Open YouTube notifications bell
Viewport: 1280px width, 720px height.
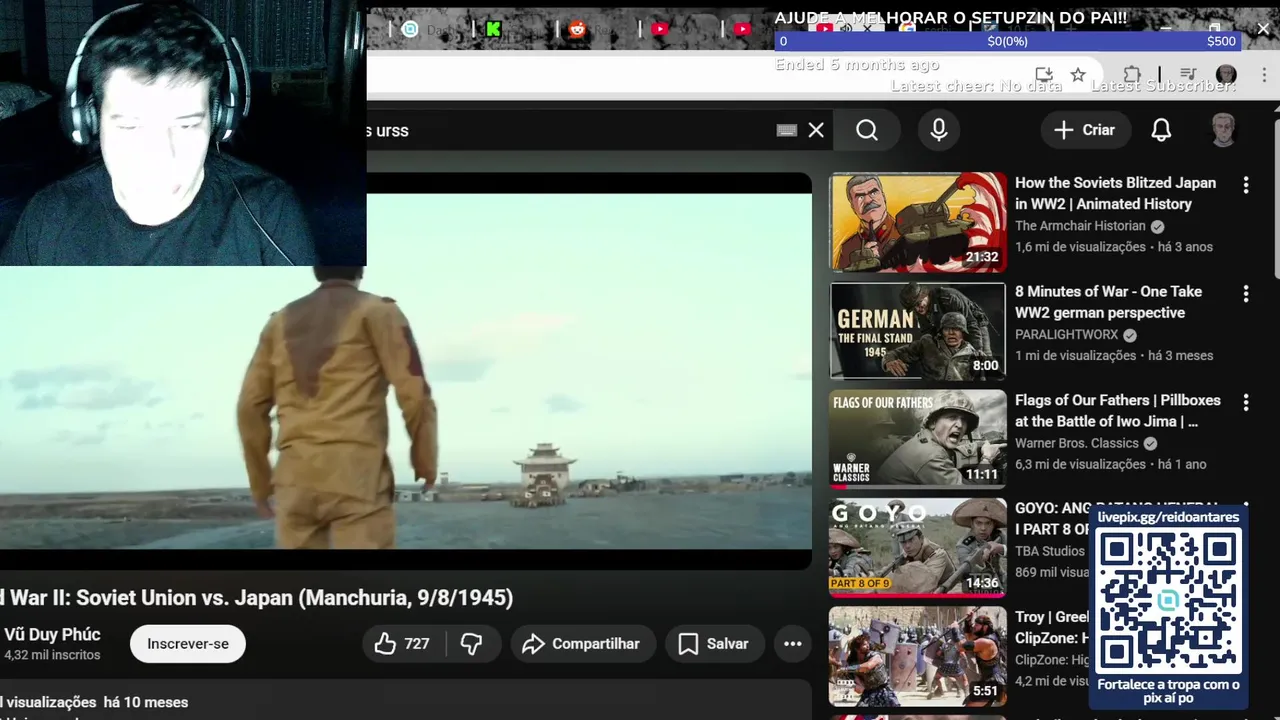(1161, 130)
